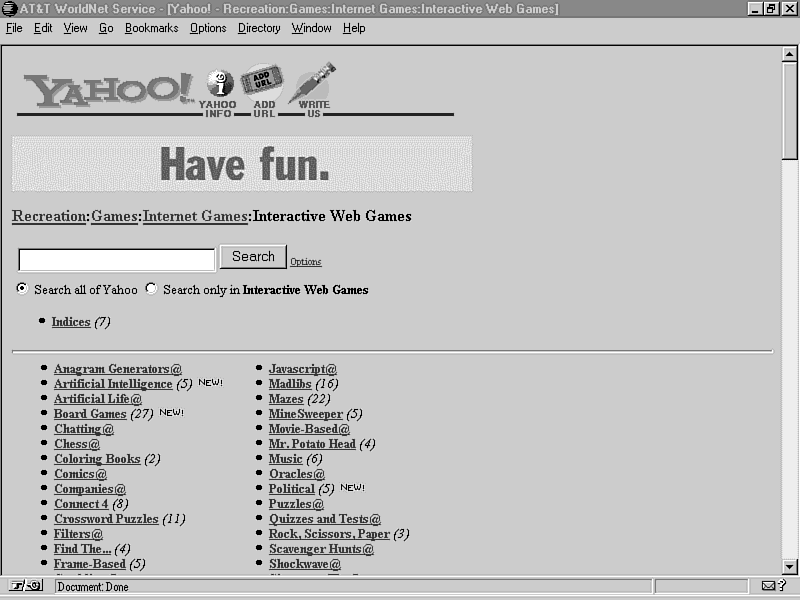Open the mail envelope icon in status bar

coord(768,586)
